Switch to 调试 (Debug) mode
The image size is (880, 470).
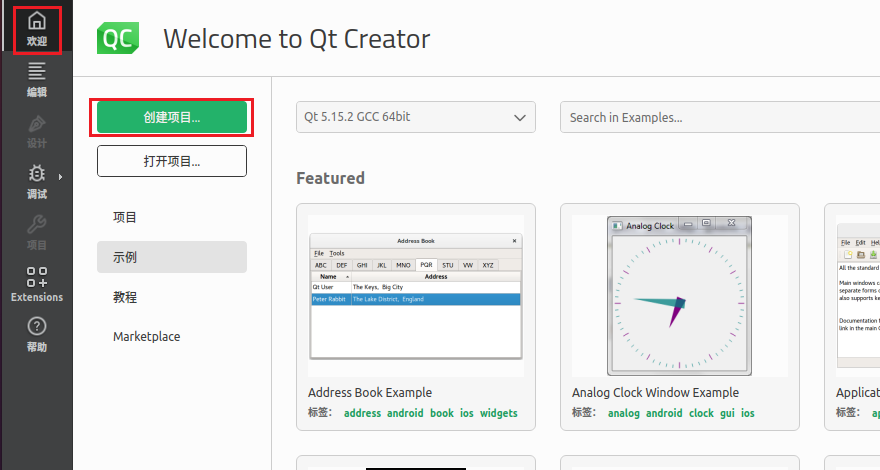[x=36, y=182]
